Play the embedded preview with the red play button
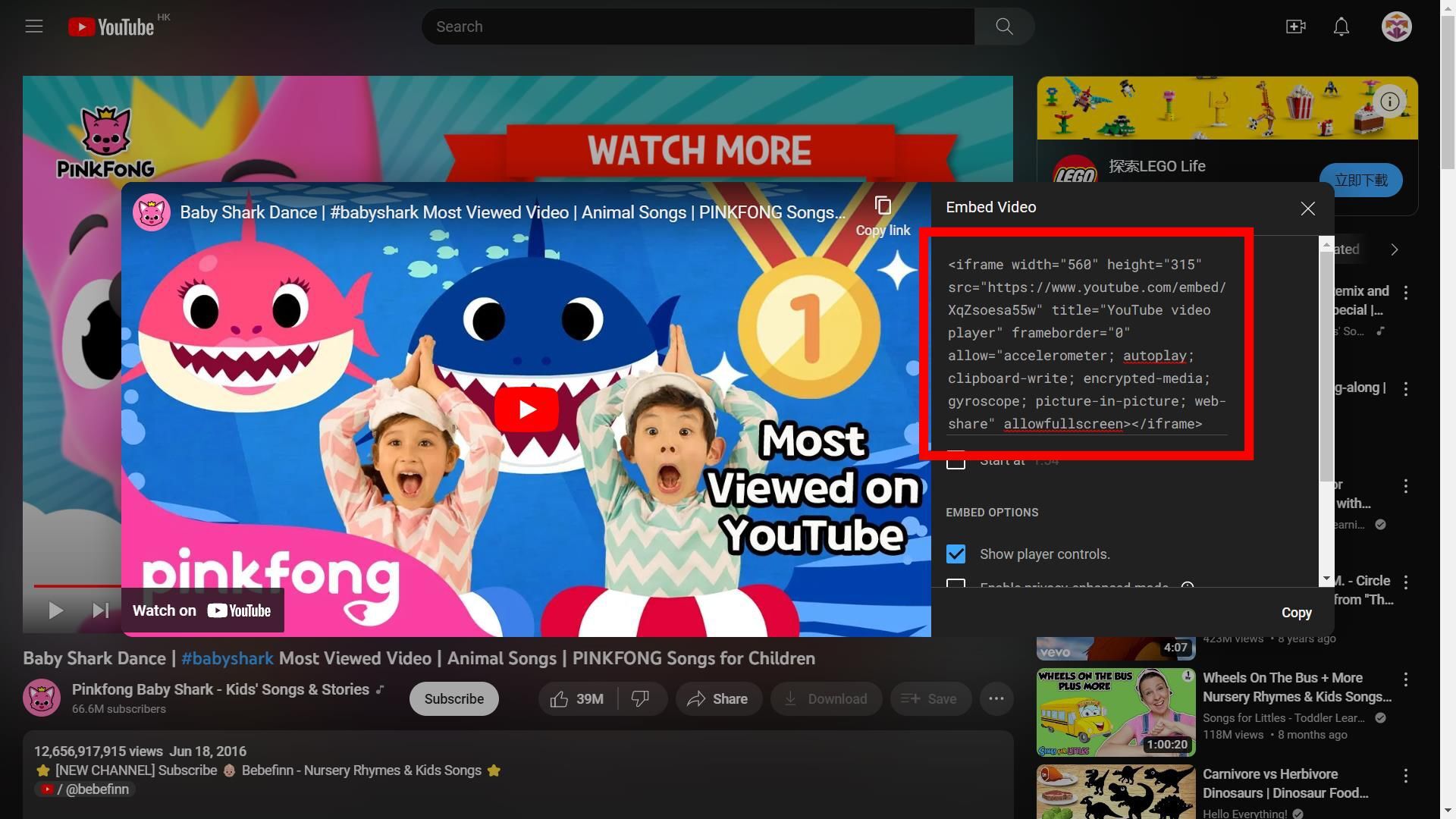 (526, 409)
